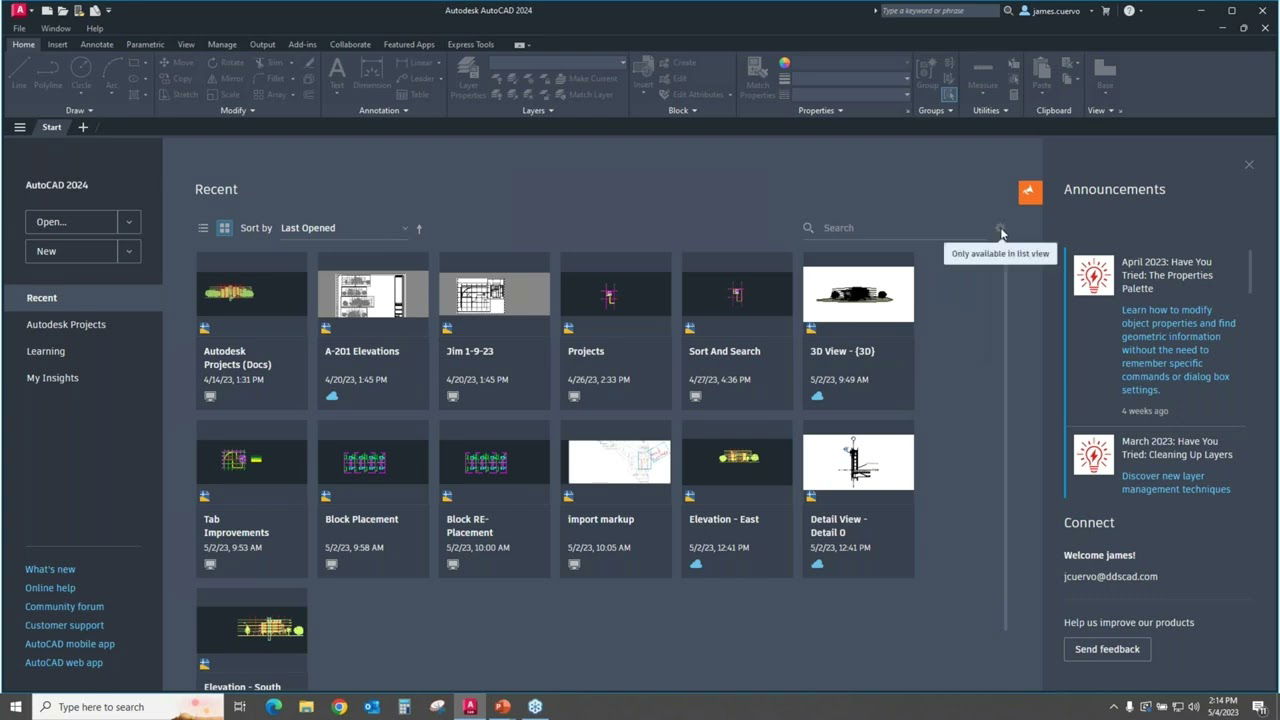Screen dimensions: 1280x720
Task: Select the Start file tab
Action: pos(52,127)
